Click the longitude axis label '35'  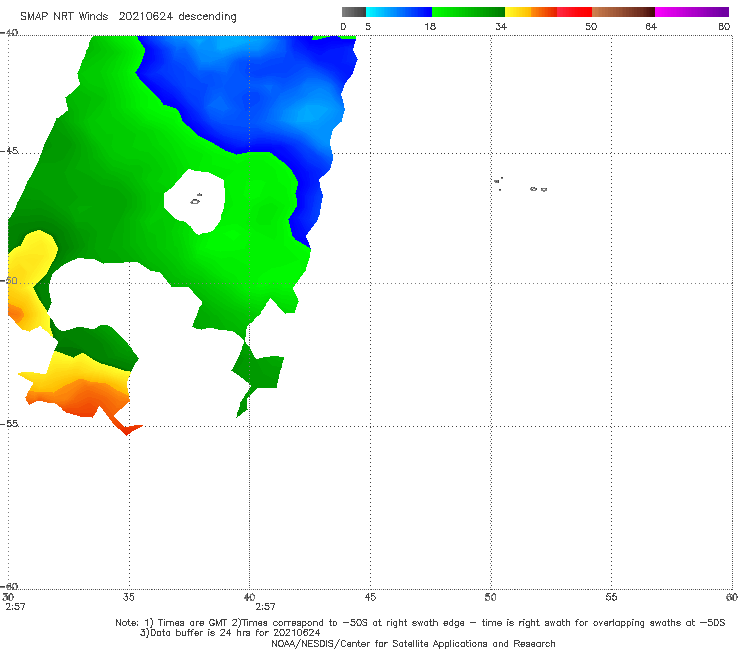pyautogui.click(x=128, y=597)
